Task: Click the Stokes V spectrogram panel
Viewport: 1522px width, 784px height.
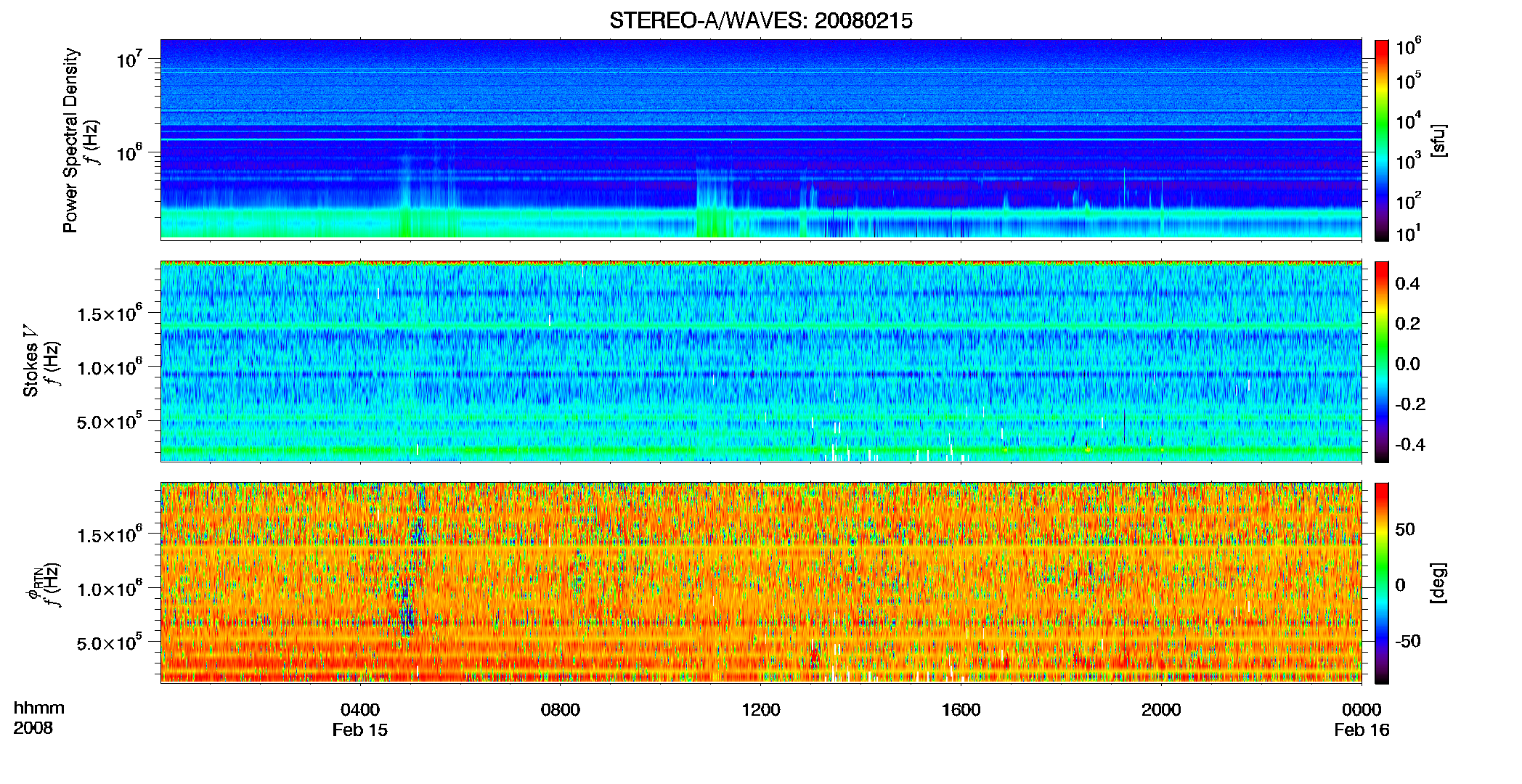Action: pyautogui.click(x=761, y=362)
